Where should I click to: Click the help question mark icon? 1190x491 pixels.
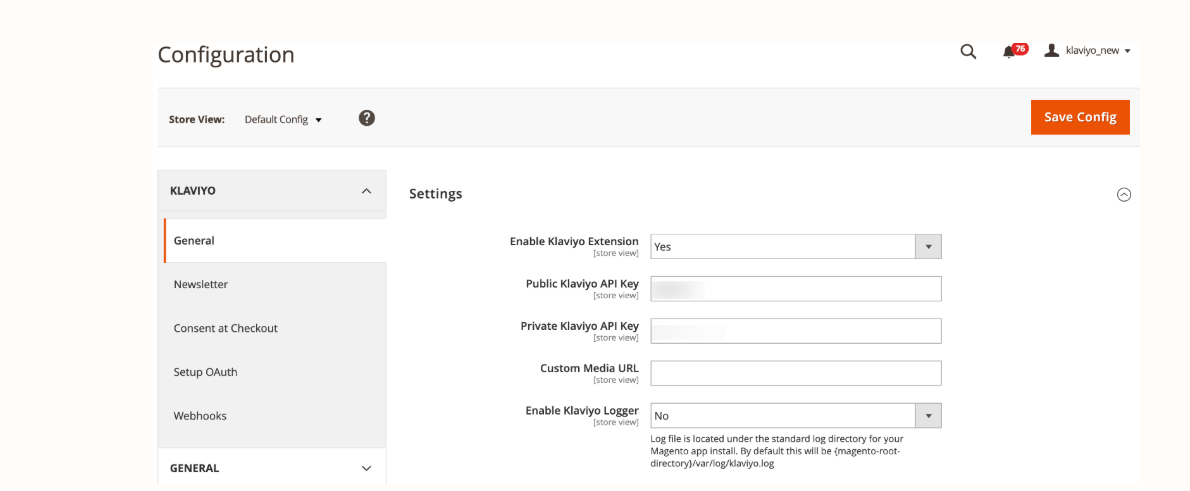[367, 118]
